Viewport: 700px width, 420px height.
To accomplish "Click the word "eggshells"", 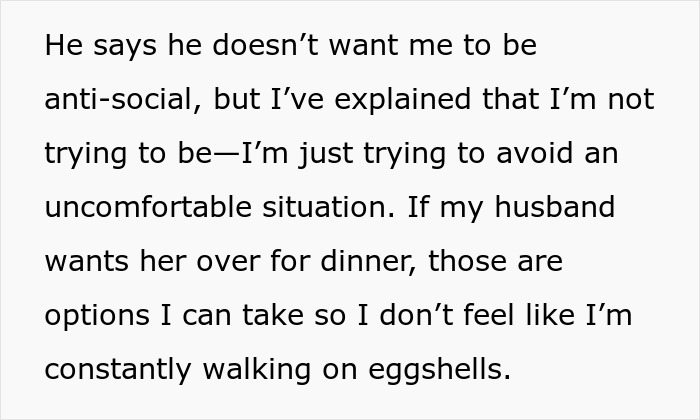I will (440, 371).
